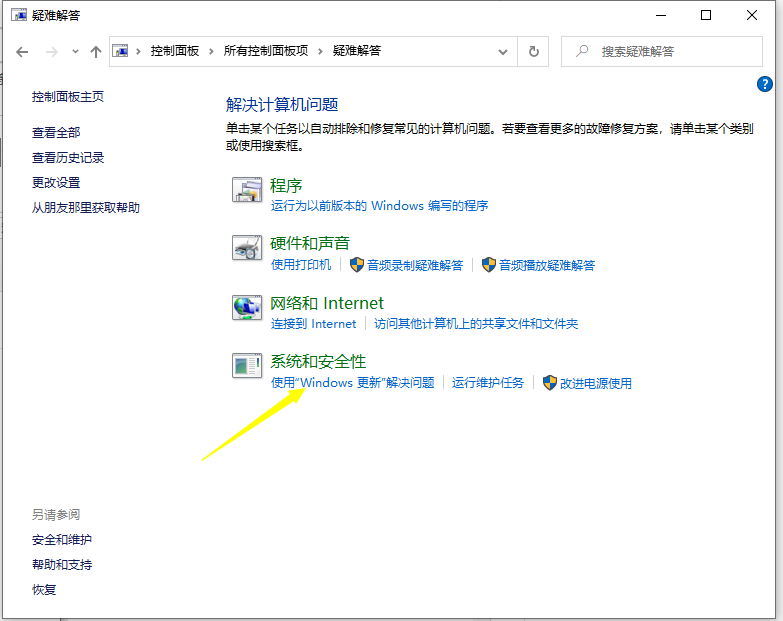Go back using the back arrow

(22, 51)
